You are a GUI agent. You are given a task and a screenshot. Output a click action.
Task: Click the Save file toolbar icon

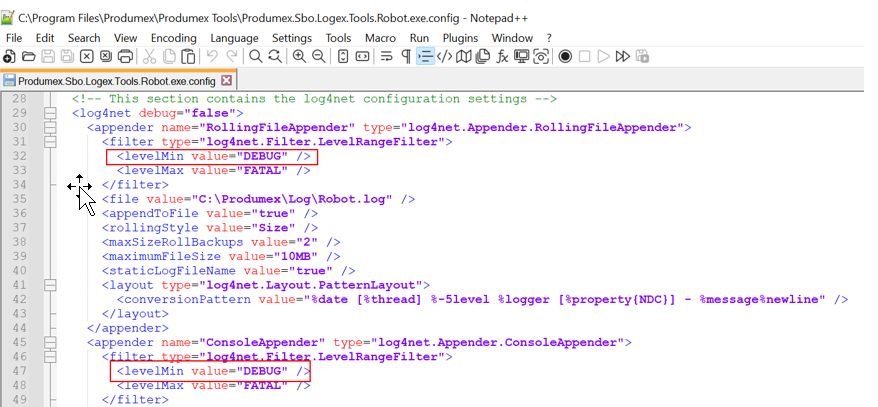[x=48, y=57]
